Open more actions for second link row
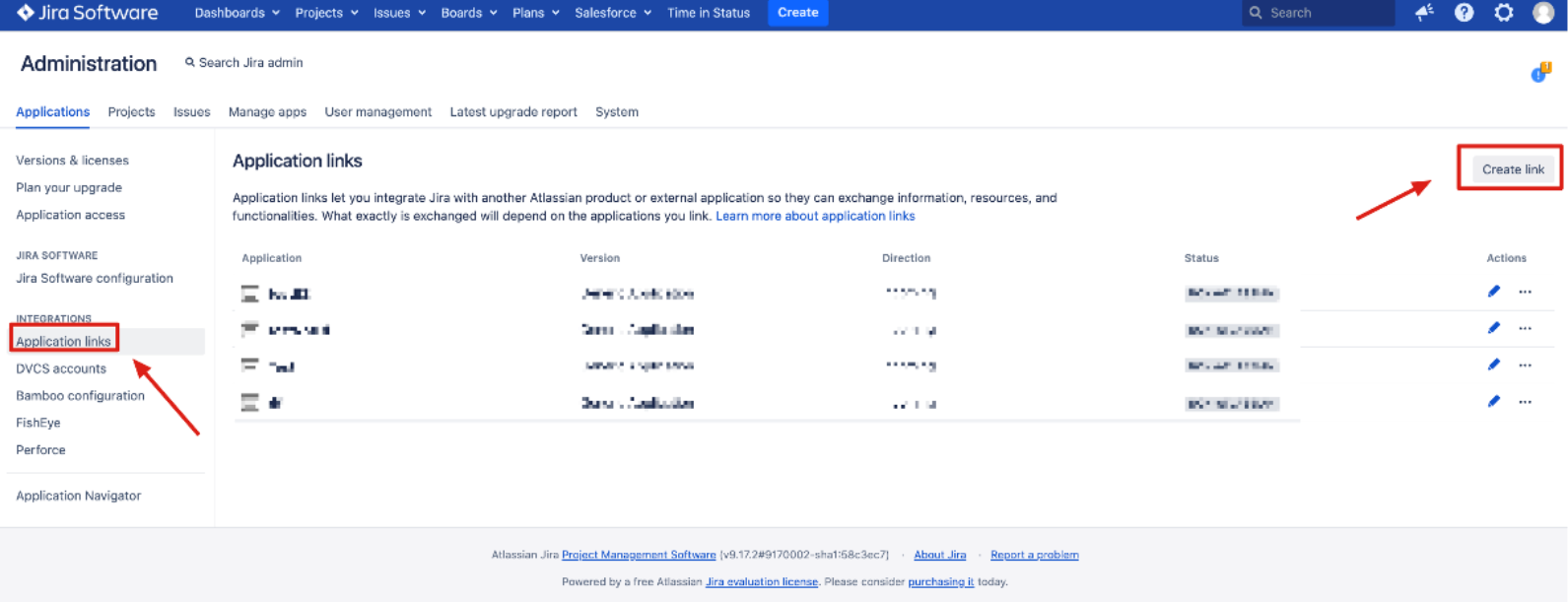1568x602 pixels. pos(1525,328)
